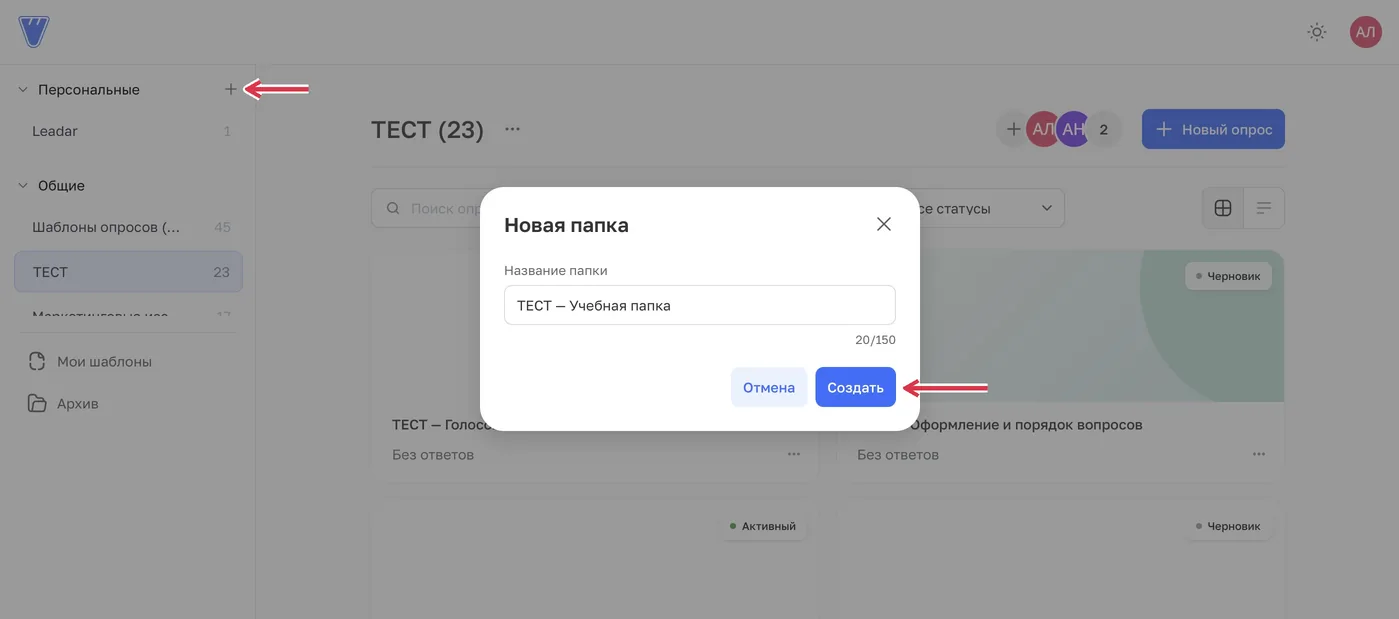
Task: Add a member with the plus icon
Action: coord(1012,129)
